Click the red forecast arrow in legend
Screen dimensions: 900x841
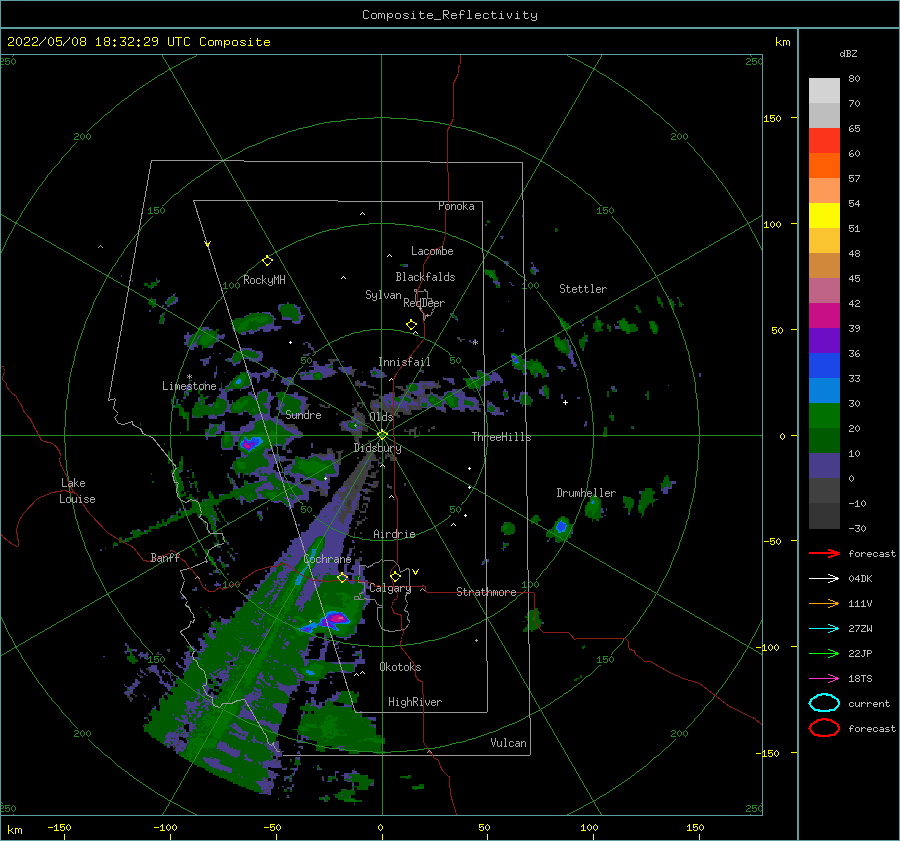click(x=824, y=553)
